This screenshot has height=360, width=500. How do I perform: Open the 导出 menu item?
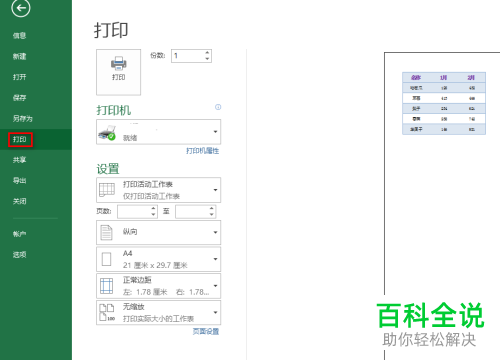pyautogui.click(x=19, y=181)
